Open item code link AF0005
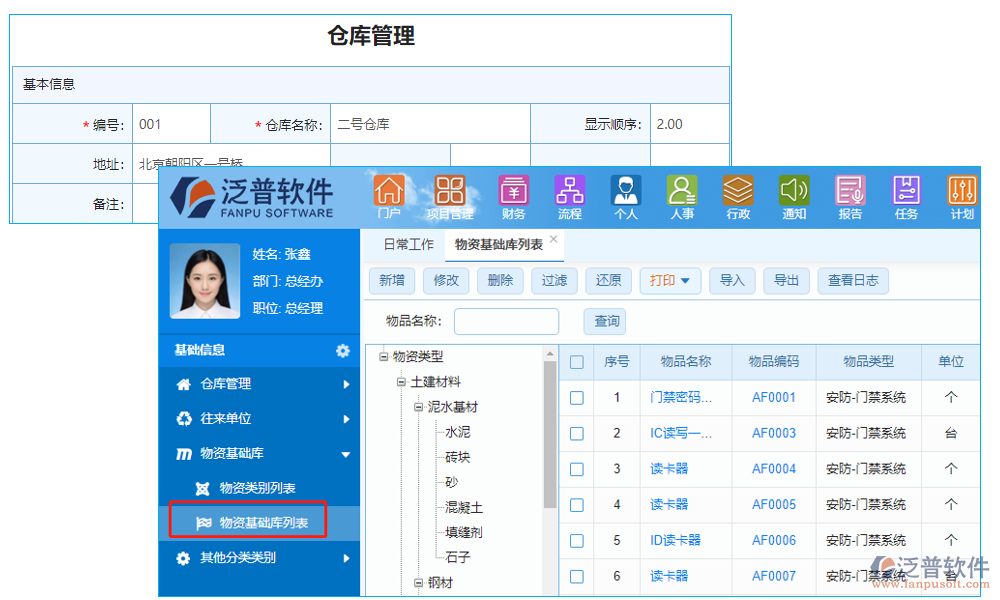 (774, 504)
